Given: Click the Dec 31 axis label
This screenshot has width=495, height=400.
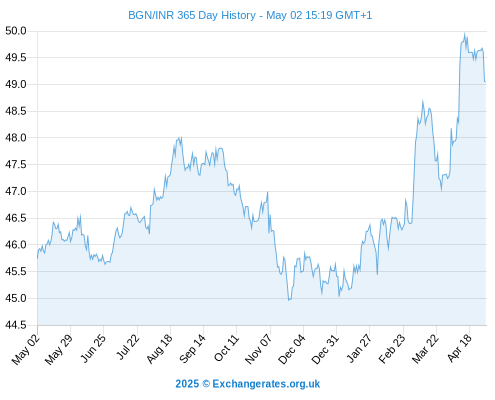Looking at the screenshot, I should point(325,349).
